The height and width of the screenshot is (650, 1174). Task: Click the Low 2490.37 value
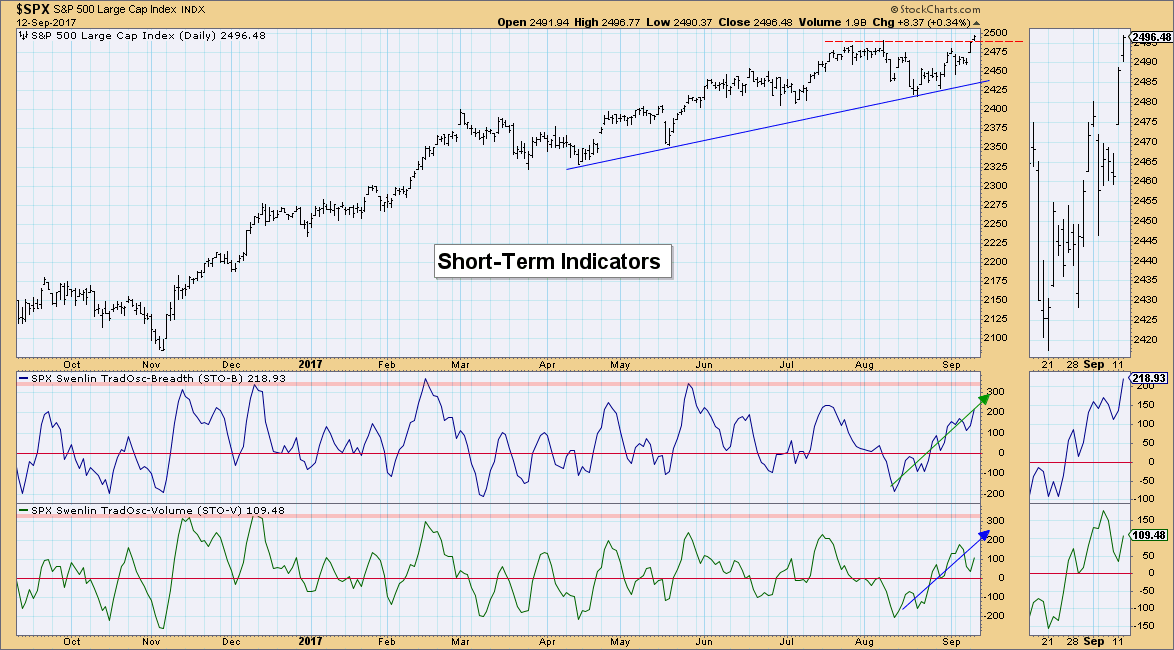click(x=679, y=22)
